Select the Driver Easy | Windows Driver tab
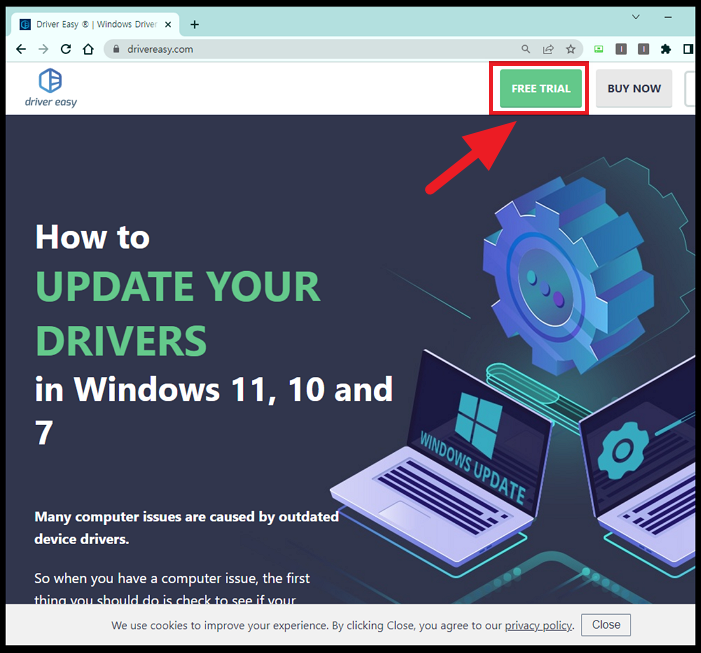Image resolution: width=701 pixels, height=653 pixels. (95, 24)
